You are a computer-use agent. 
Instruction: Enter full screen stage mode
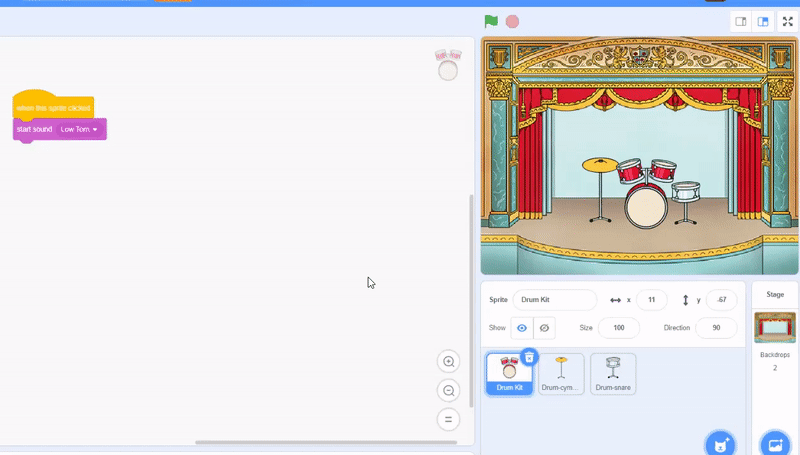(788, 21)
